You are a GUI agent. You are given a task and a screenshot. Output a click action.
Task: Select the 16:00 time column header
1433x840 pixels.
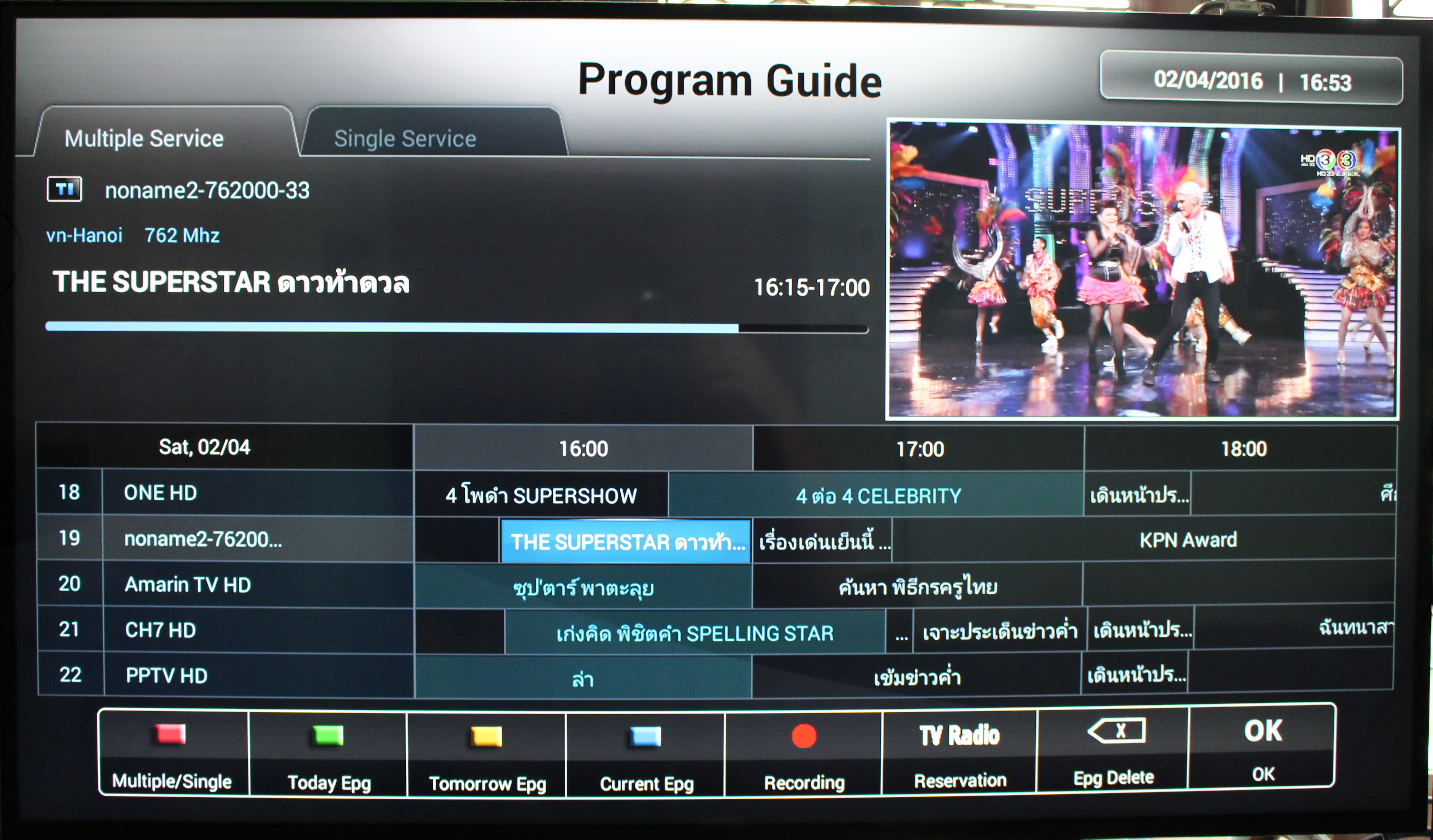(x=583, y=448)
